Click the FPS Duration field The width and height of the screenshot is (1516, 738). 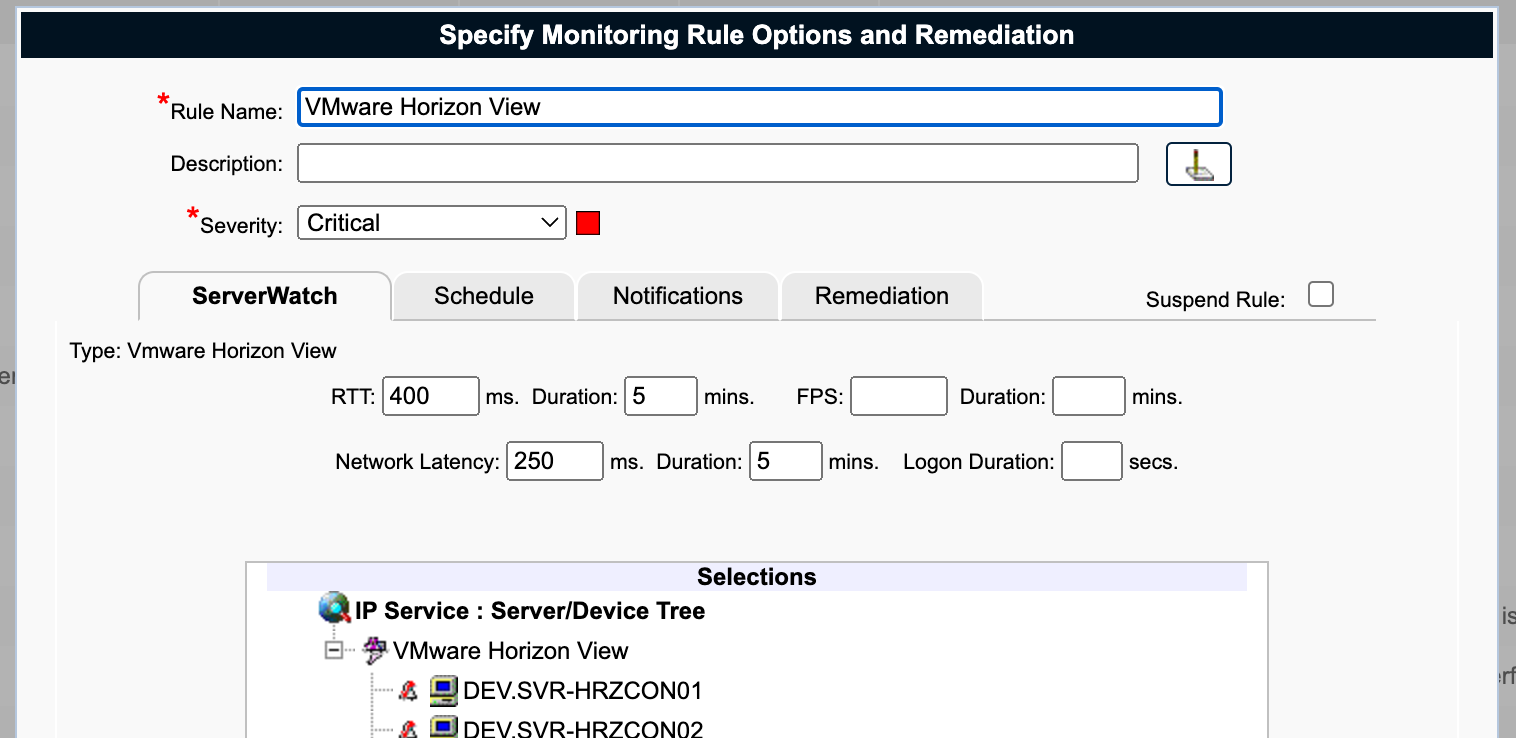pyautogui.click(x=1089, y=396)
